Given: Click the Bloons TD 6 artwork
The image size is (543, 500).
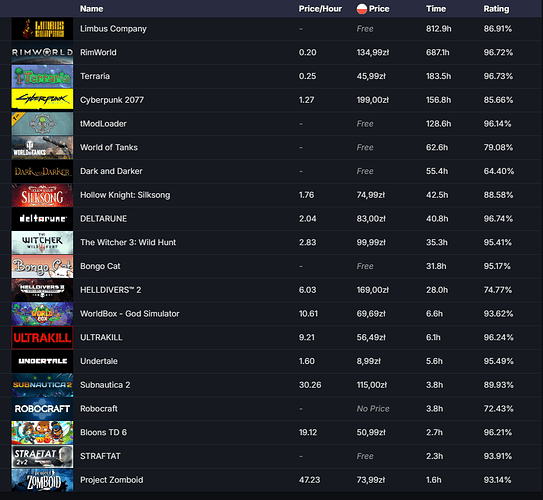Looking at the screenshot, I should (42, 432).
